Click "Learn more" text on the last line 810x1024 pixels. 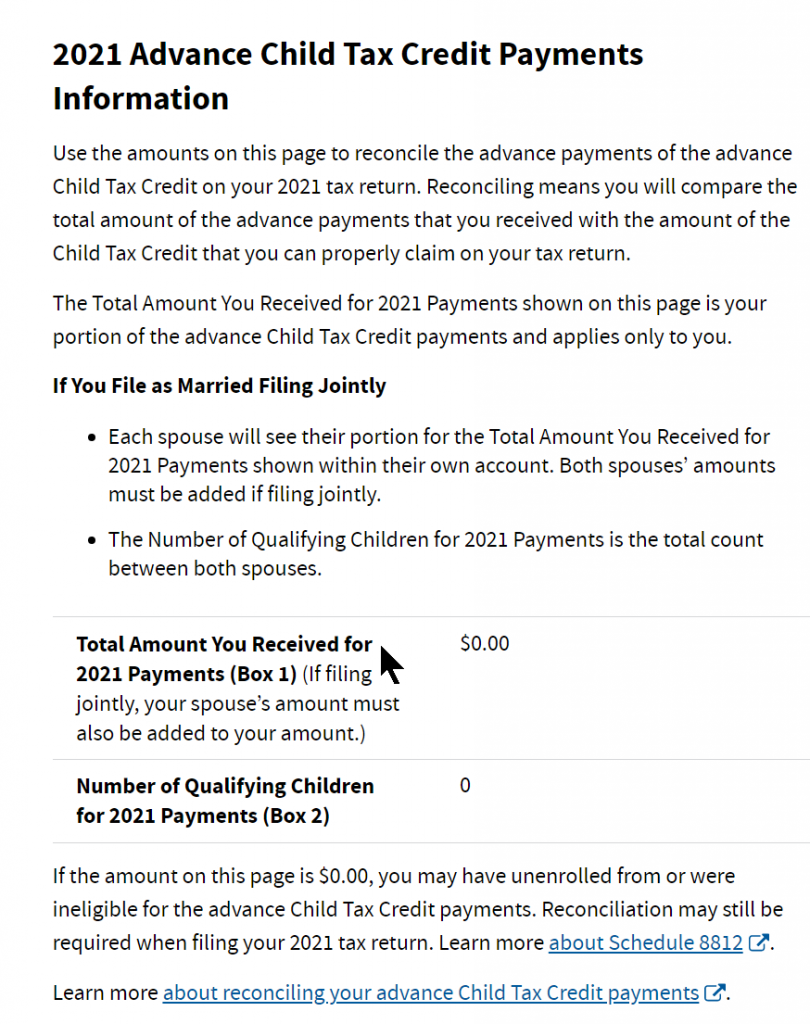105,993
